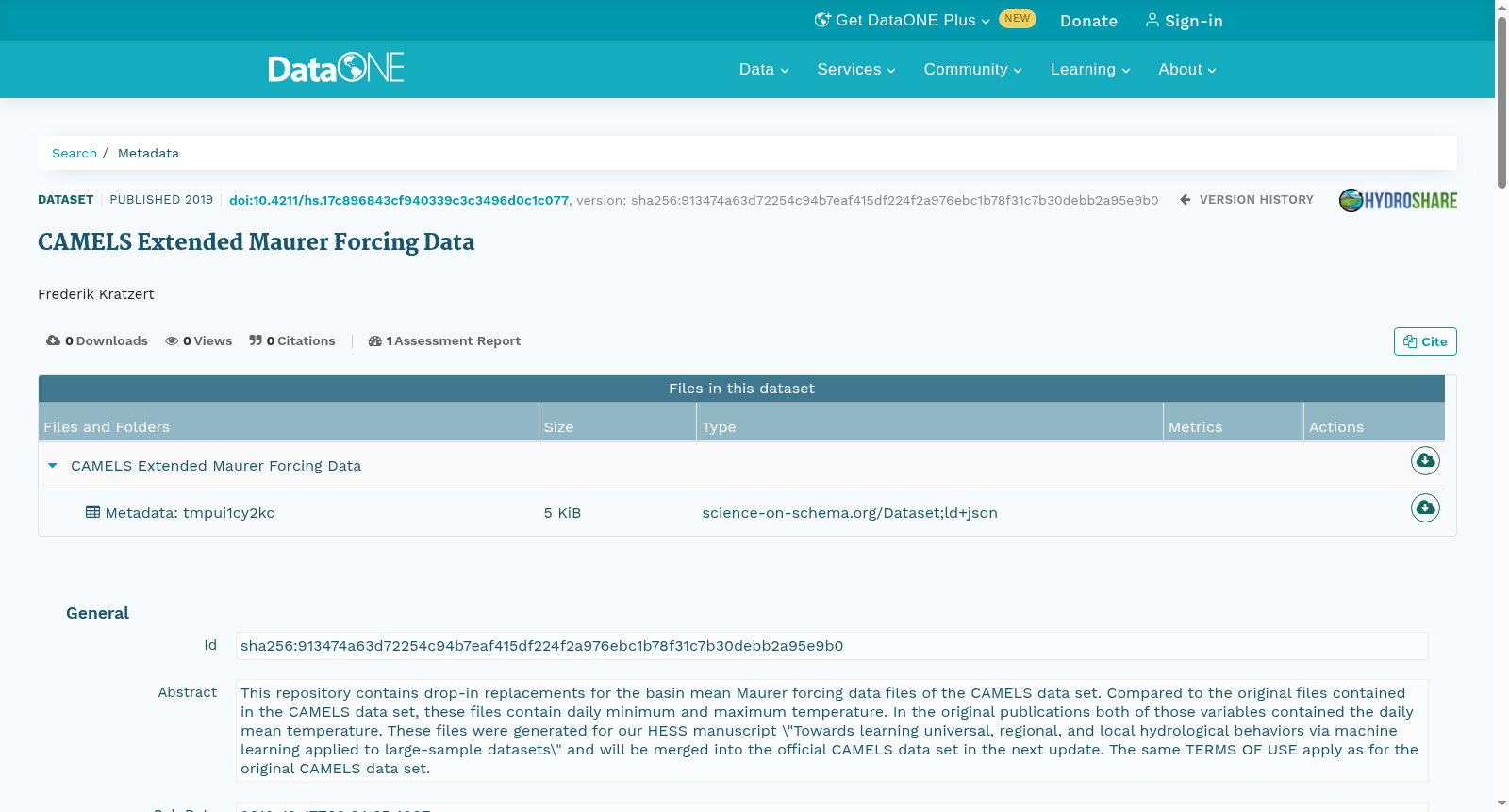Image resolution: width=1509 pixels, height=812 pixels.
Task: Download the Metadata tmpui1cy2kc file
Action: pyautogui.click(x=1425, y=507)
